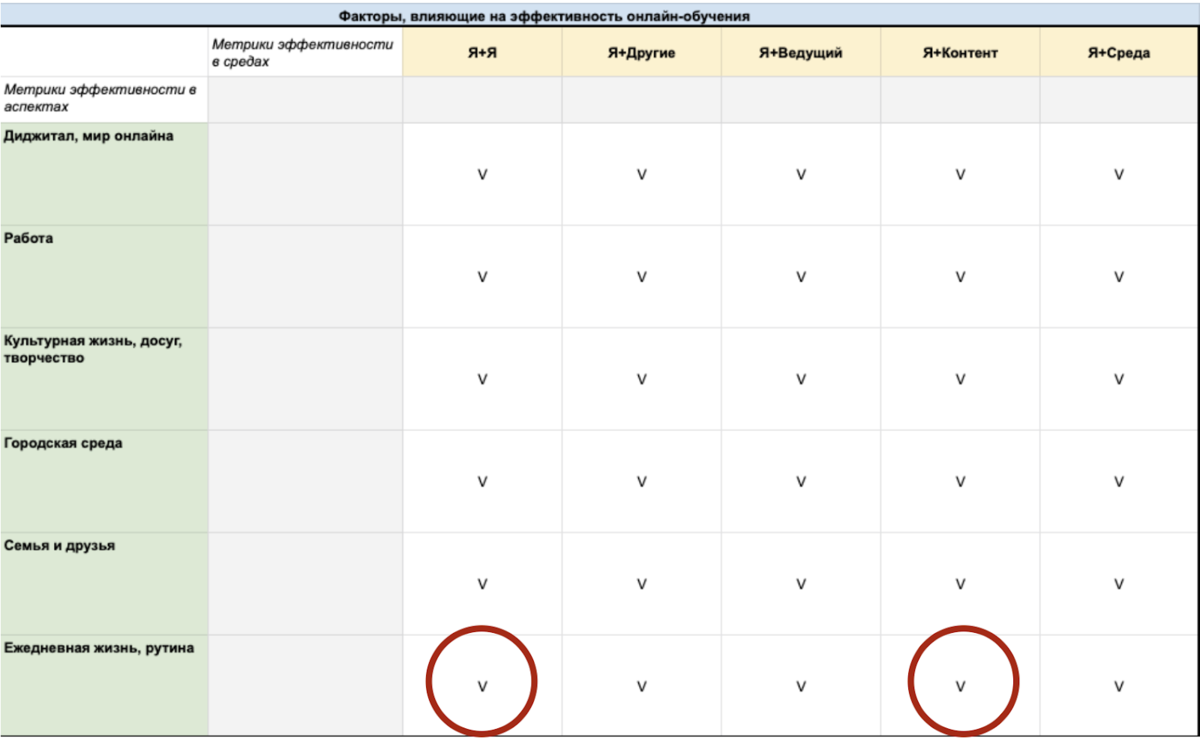This screenshot has width=1200, height=741.
Task: Click the V for Семья и друзья under Я+Среда
Action: tap(1119, 584)
